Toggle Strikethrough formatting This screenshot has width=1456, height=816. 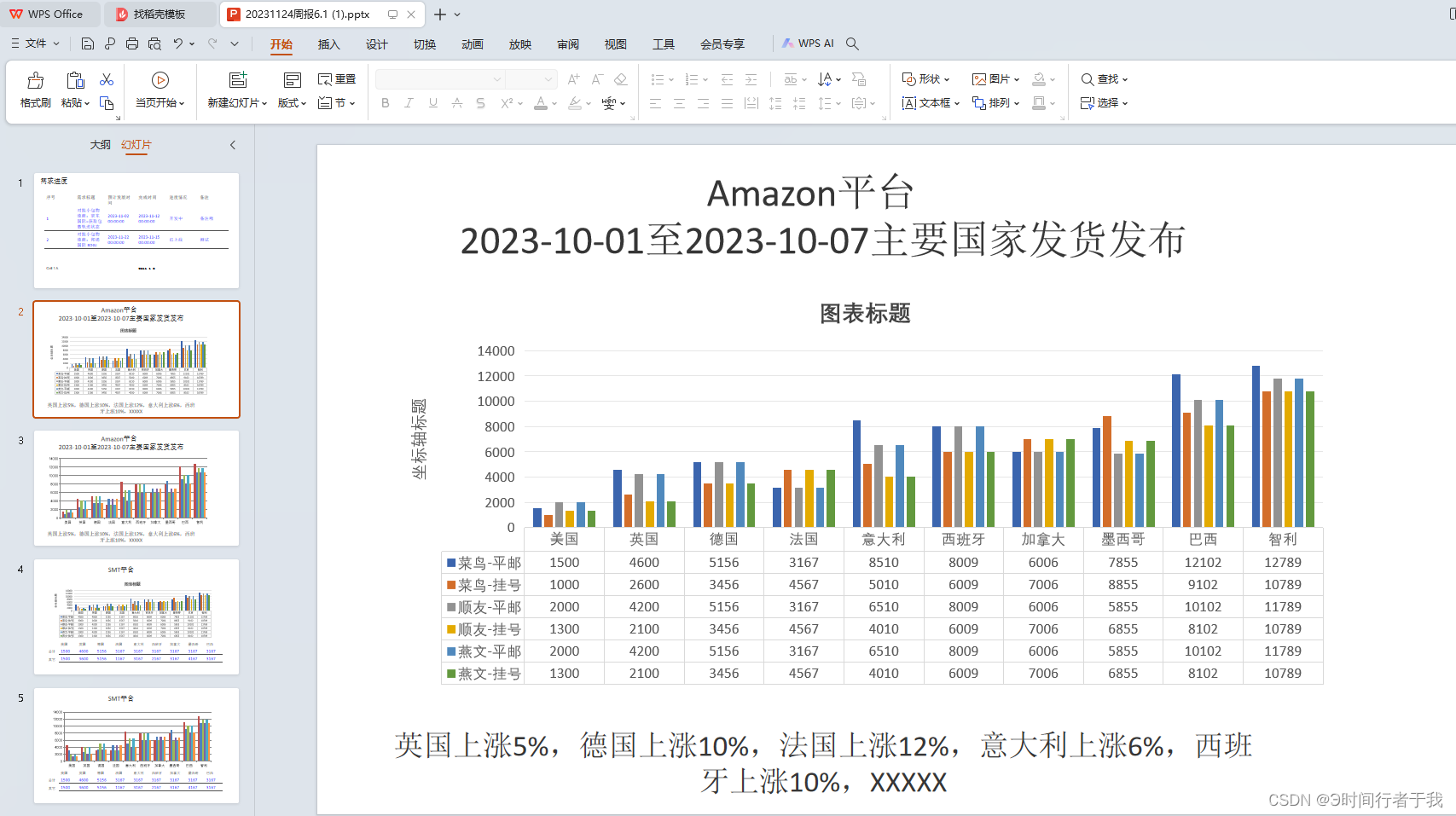pos(457,103)
